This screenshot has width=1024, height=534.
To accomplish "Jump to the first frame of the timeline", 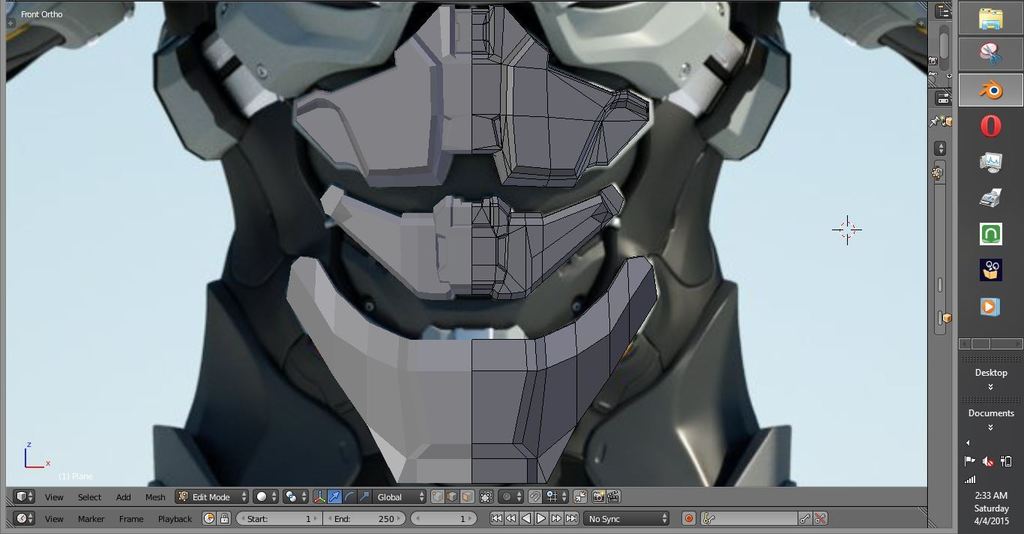I will (x=496, y=519).
